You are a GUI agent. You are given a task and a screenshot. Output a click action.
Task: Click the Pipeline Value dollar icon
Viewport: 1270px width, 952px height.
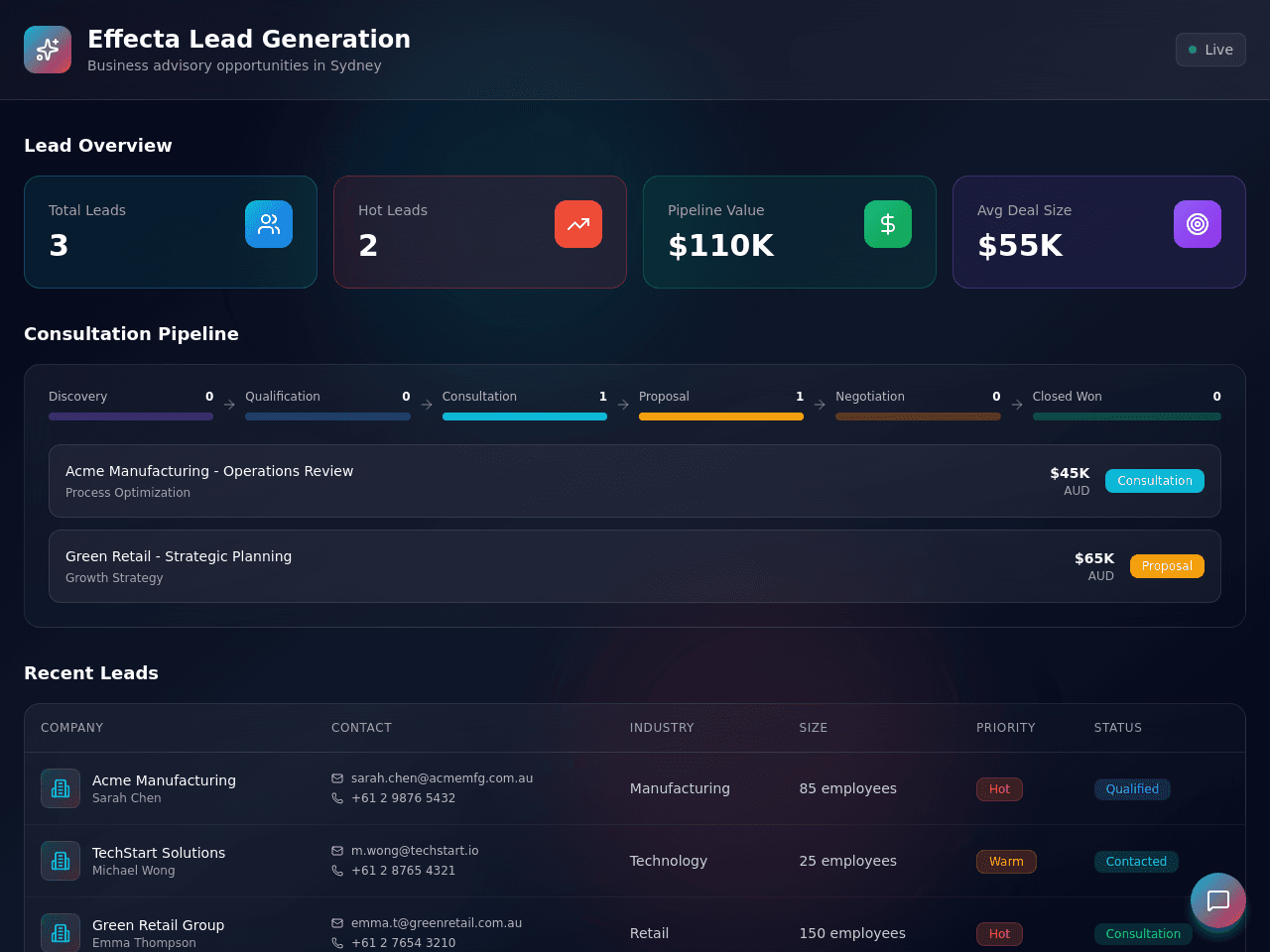pyautogui.click(x=888, y=224)
